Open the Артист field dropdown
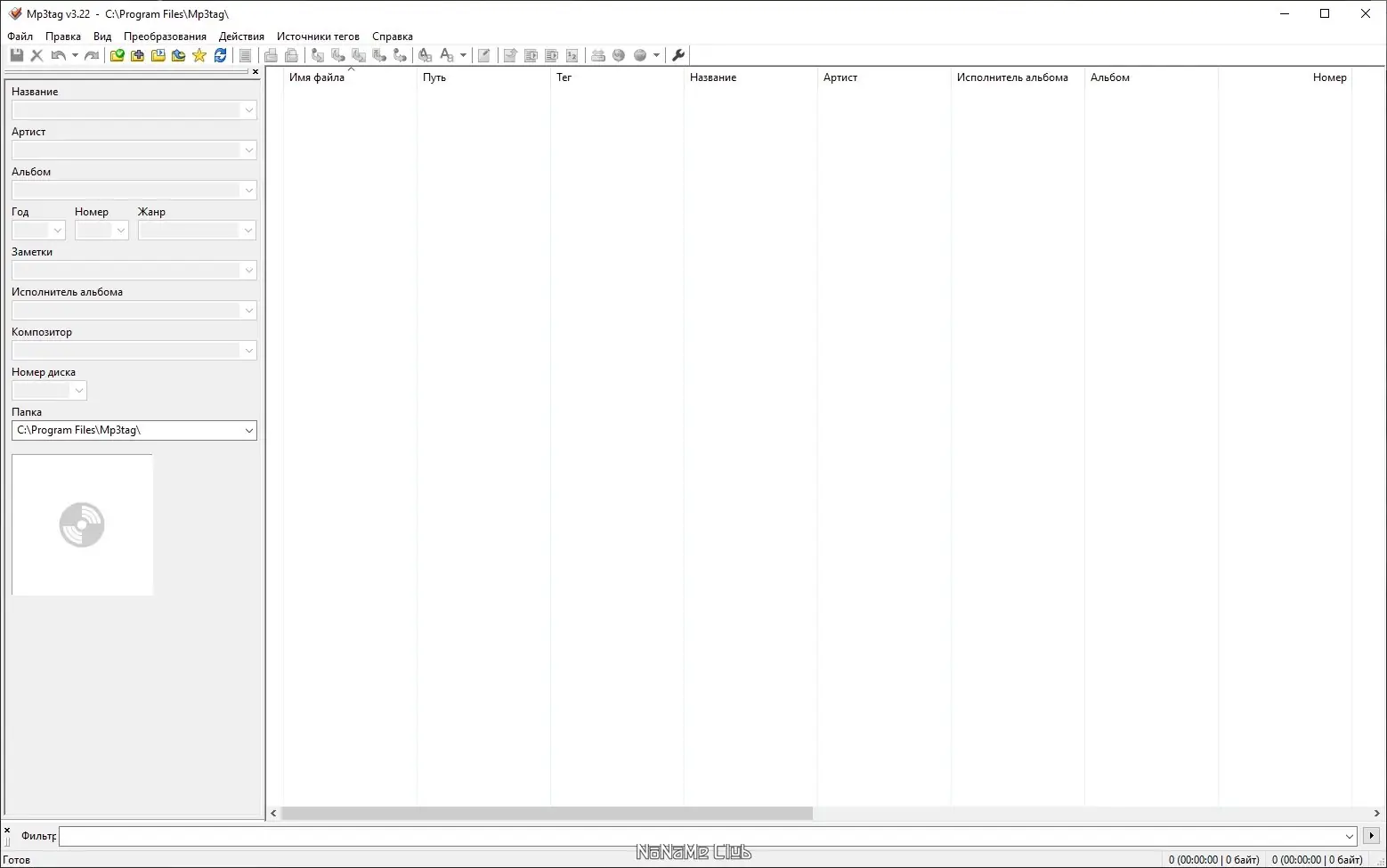 tap(248, 150)
